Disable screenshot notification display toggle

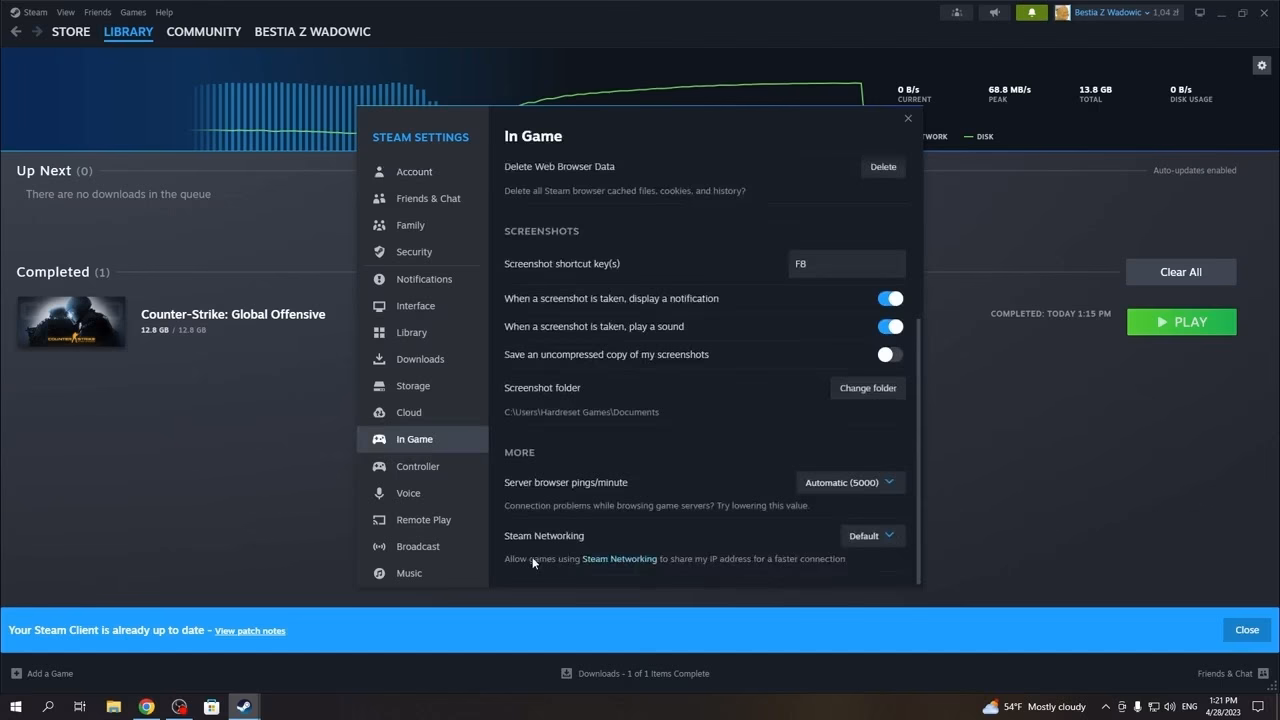click(890, 298)
